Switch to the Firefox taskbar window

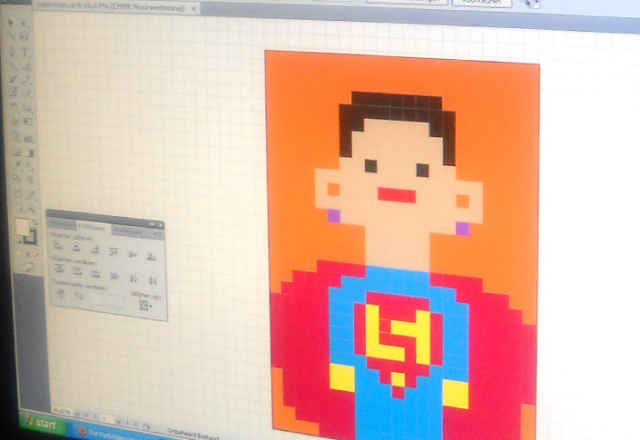point(114,433)
